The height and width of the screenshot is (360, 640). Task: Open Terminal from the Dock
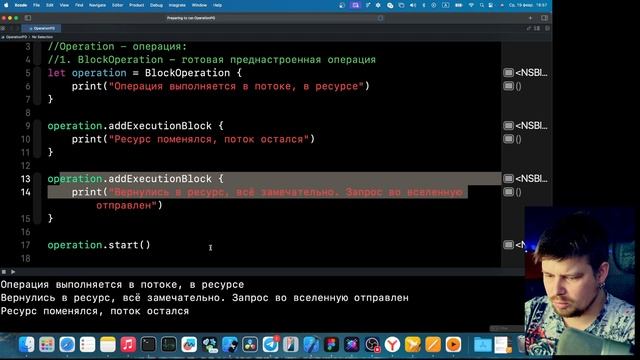[x=148, y=344]
